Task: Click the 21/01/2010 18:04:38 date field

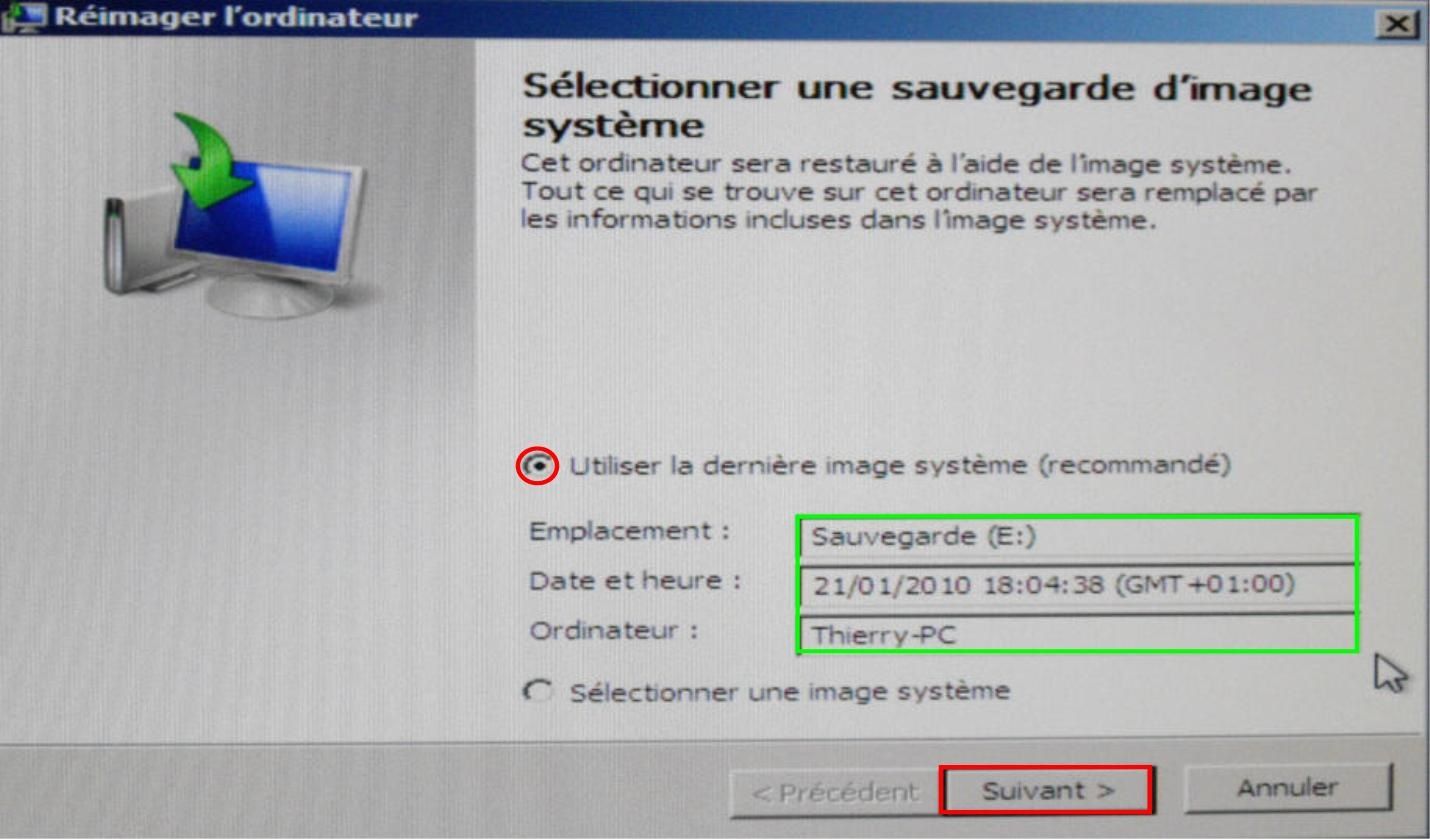Action: click(1077, 585)
